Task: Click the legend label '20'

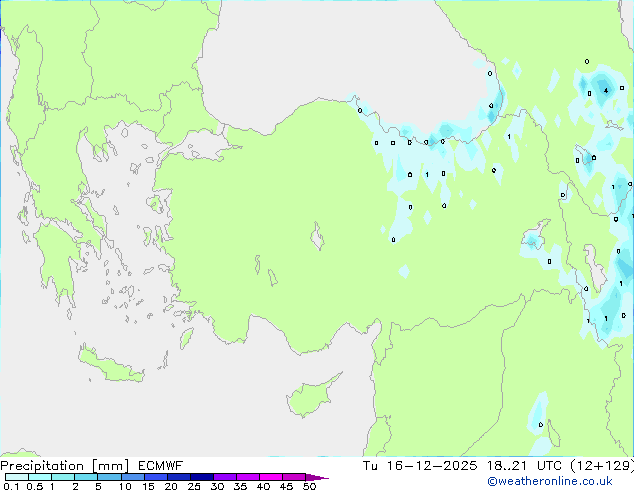Action: tap(171, 486)
